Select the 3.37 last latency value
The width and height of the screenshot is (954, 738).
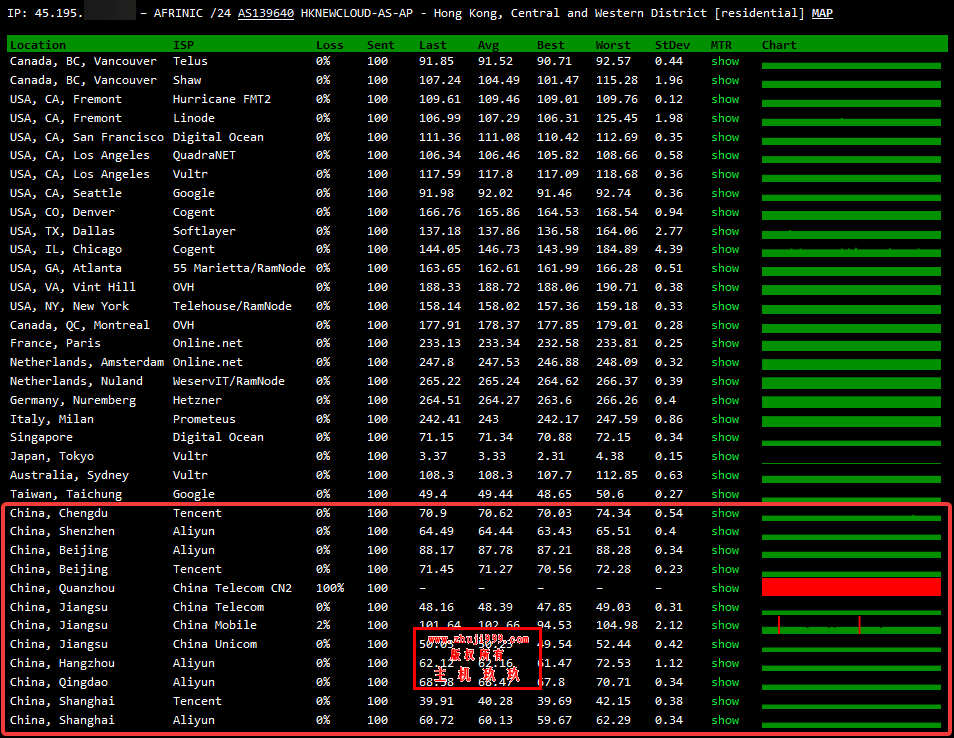433,456
